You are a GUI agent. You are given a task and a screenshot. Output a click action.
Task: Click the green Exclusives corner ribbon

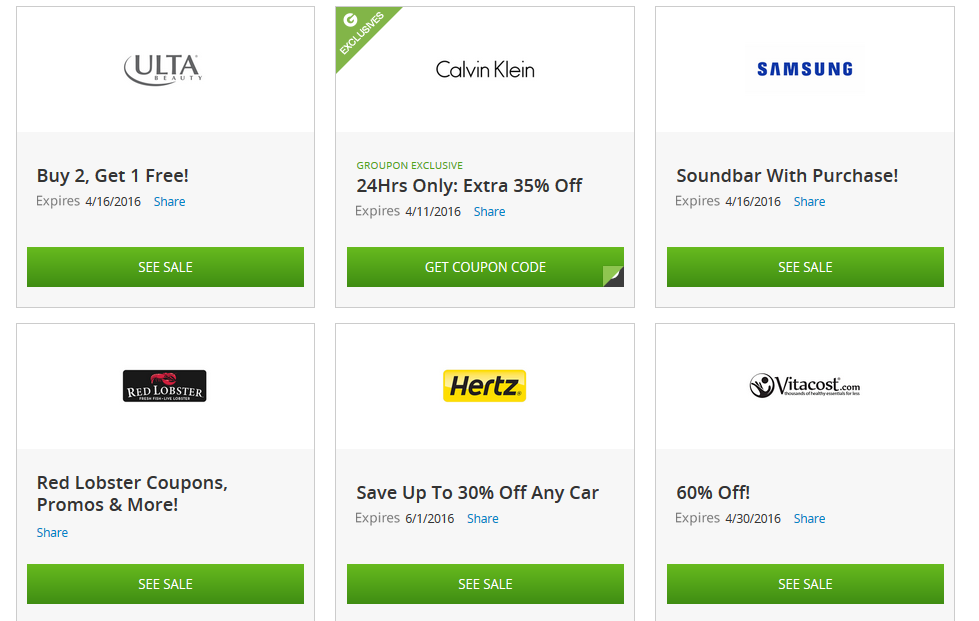[362, 32]
